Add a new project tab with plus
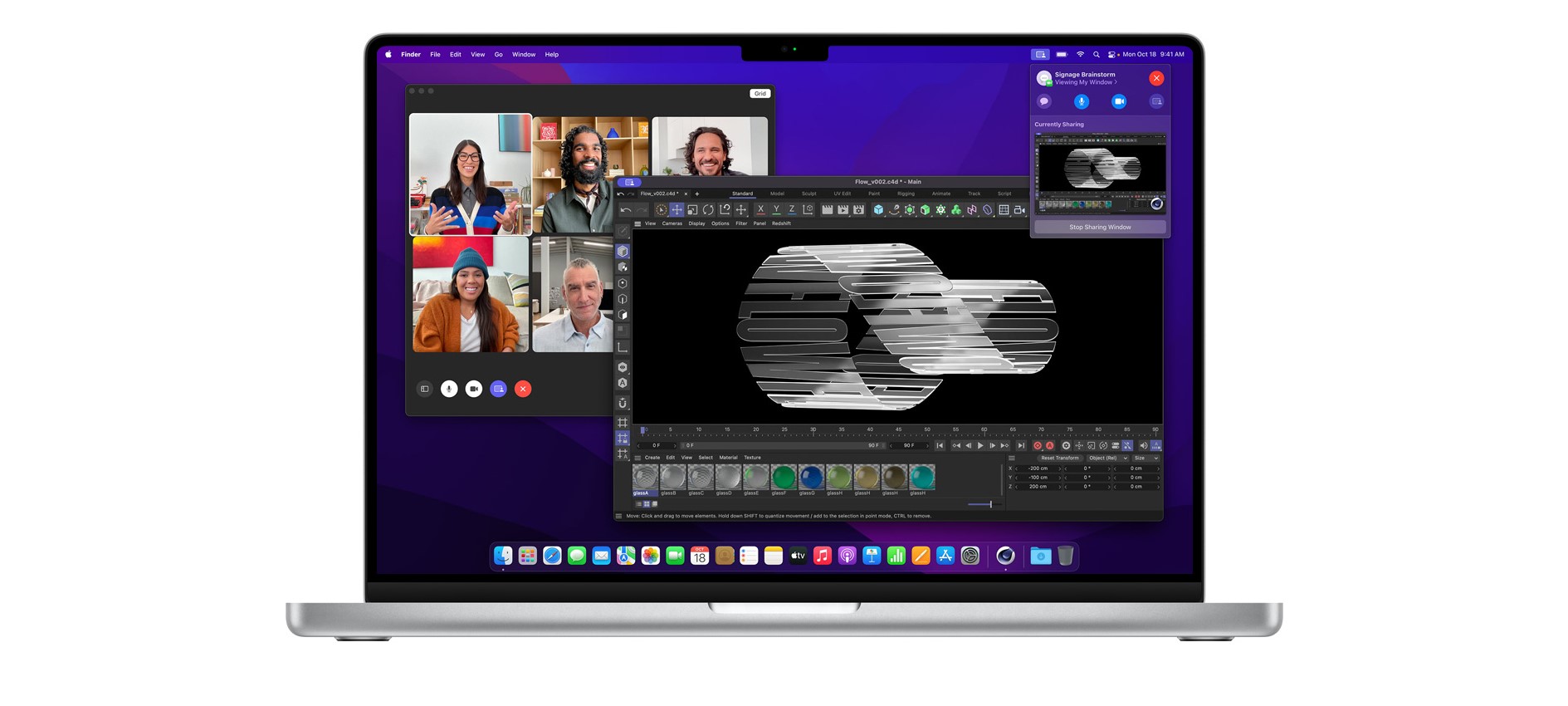Viewport: 1568px width, 706px height. [696, 194]
